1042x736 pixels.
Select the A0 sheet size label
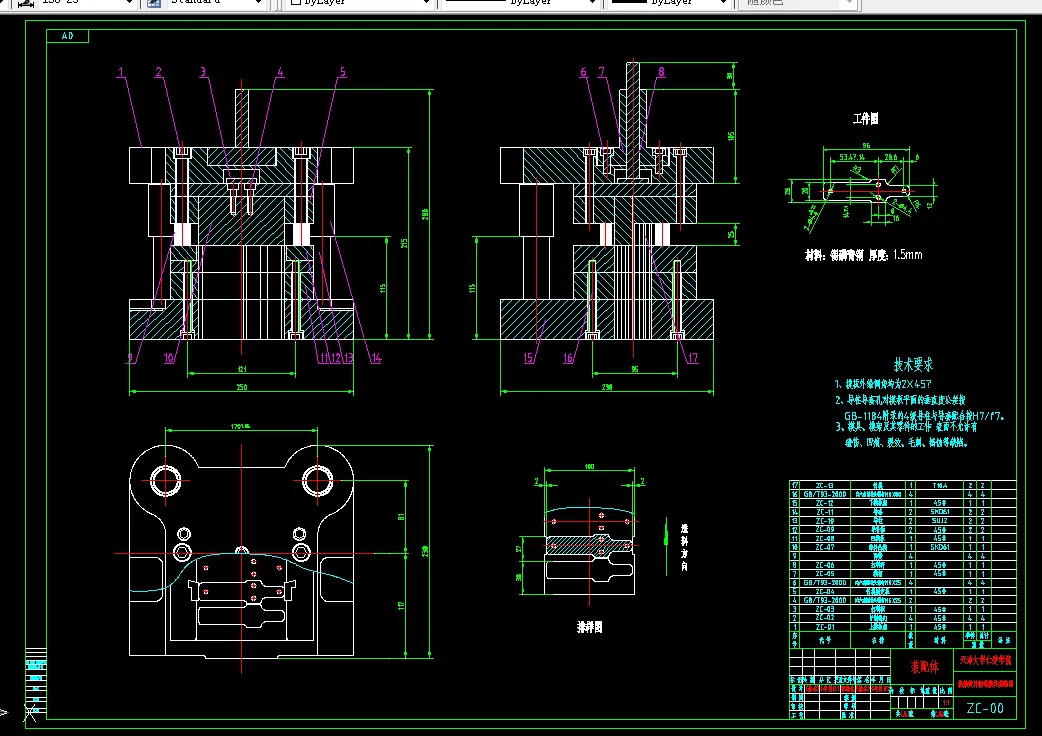click(x=68, y=36)
